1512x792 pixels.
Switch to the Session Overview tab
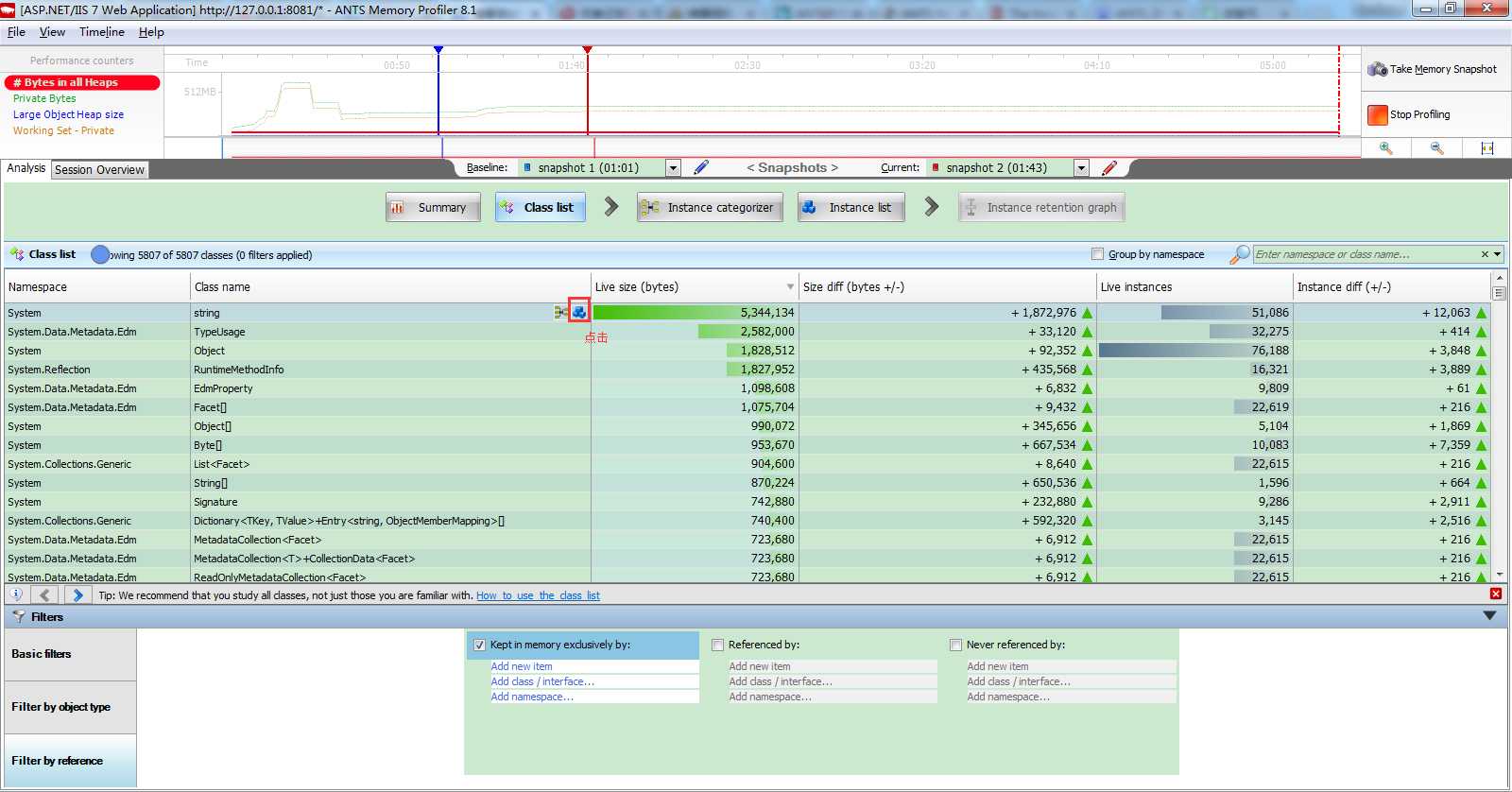[99, 170]
